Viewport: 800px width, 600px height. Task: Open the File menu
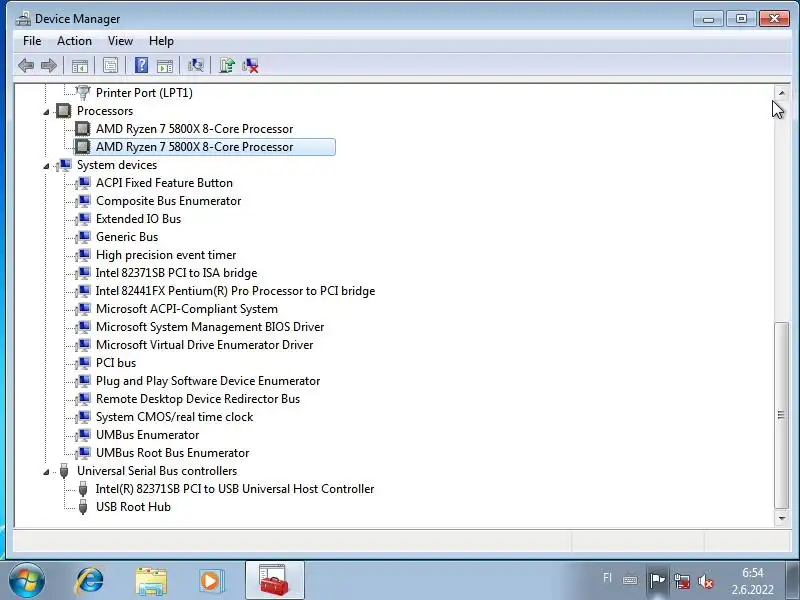tap(32, 41)
